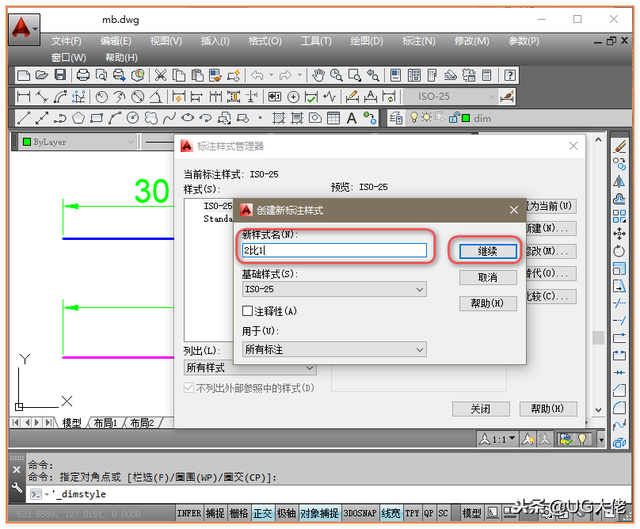Select the Move tool in right toolbar
The height and width of the screenshot is (529, 640).
pos(619,234)
